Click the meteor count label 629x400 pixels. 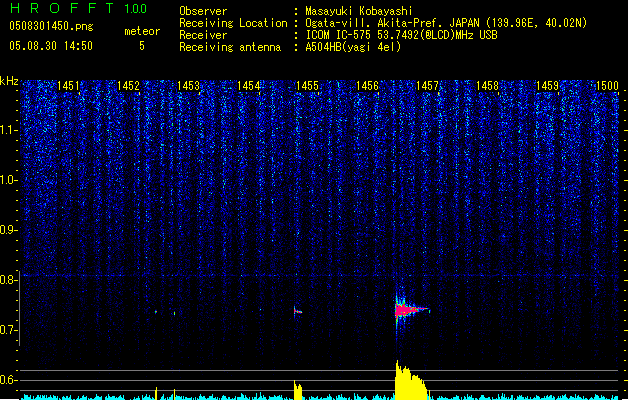(142, 31)
